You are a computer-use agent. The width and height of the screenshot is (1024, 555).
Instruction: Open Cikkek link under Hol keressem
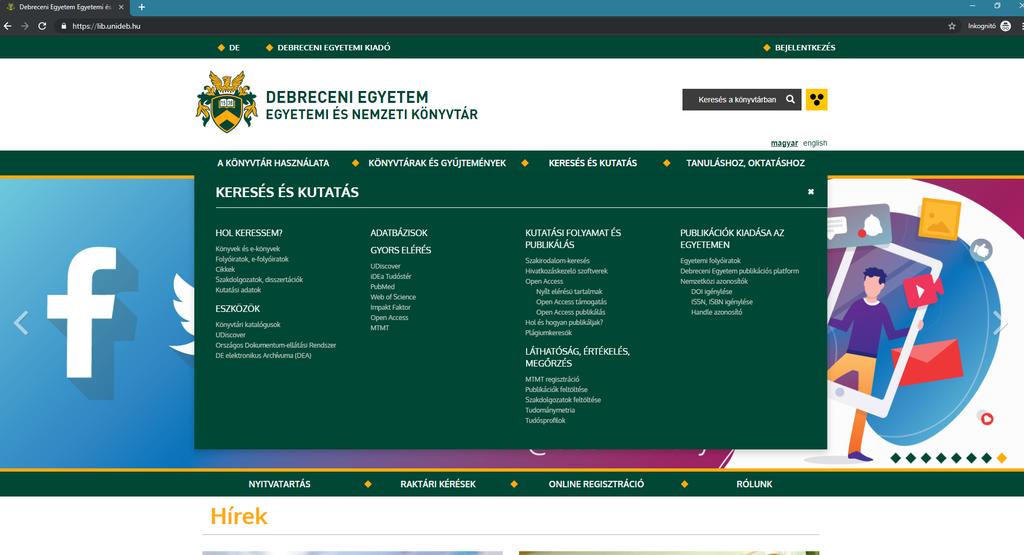(225, 270)
